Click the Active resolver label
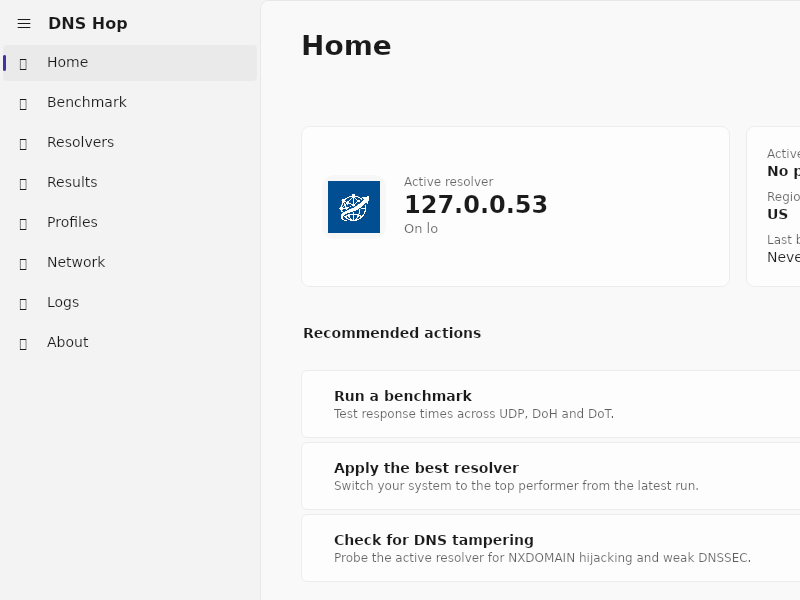The height and width of the screenshot is (600, 800). coord(448,182)
